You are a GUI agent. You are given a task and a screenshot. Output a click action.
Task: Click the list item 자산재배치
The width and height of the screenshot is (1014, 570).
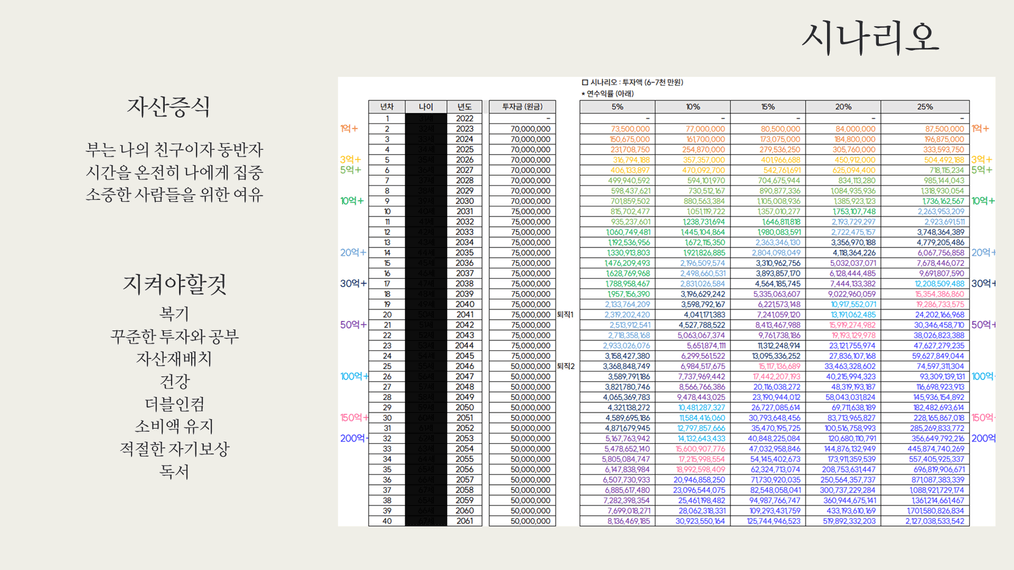pos(175,358)
